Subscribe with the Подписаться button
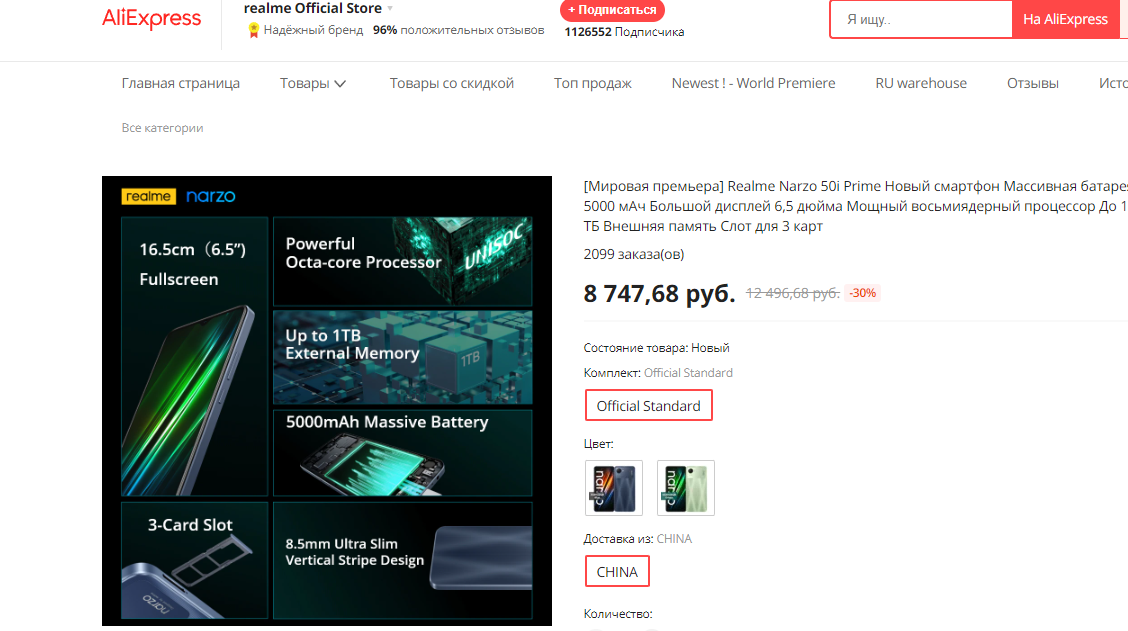Screen dimensions: 1128x631 click(612, 10)
